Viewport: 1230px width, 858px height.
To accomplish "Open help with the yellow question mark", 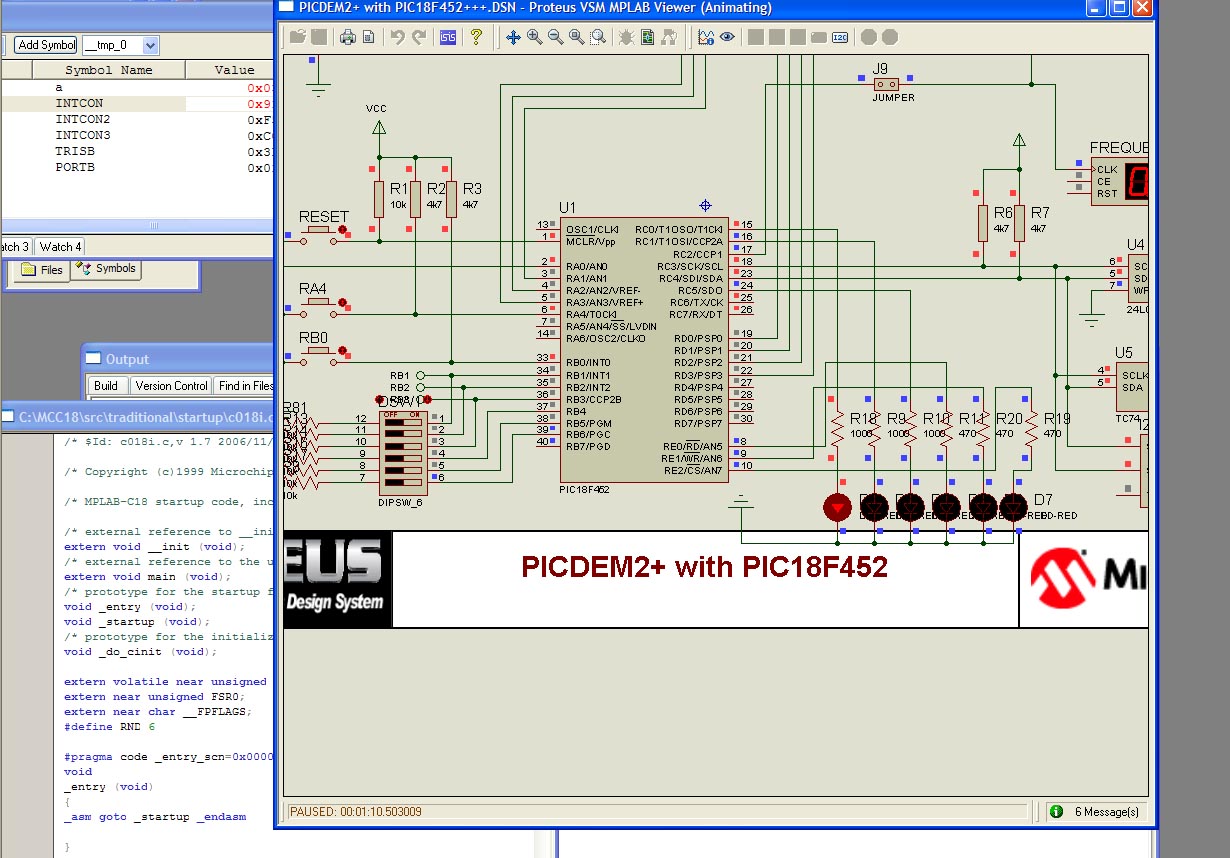I will (x=476, y=37).
